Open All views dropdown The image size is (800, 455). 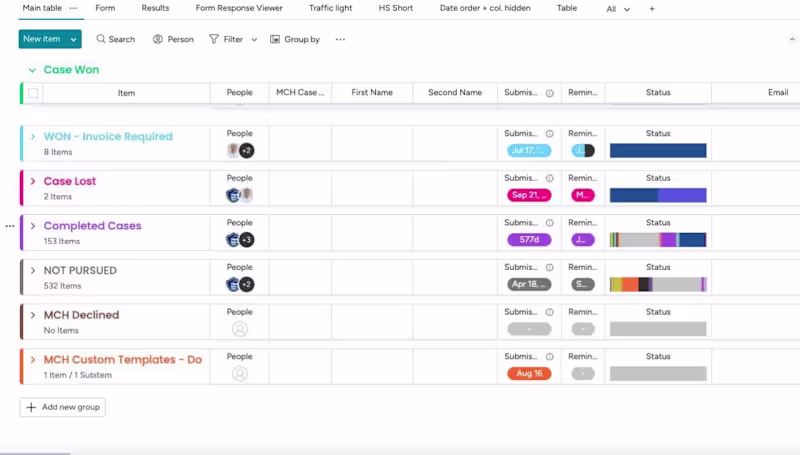coord(618,9)
